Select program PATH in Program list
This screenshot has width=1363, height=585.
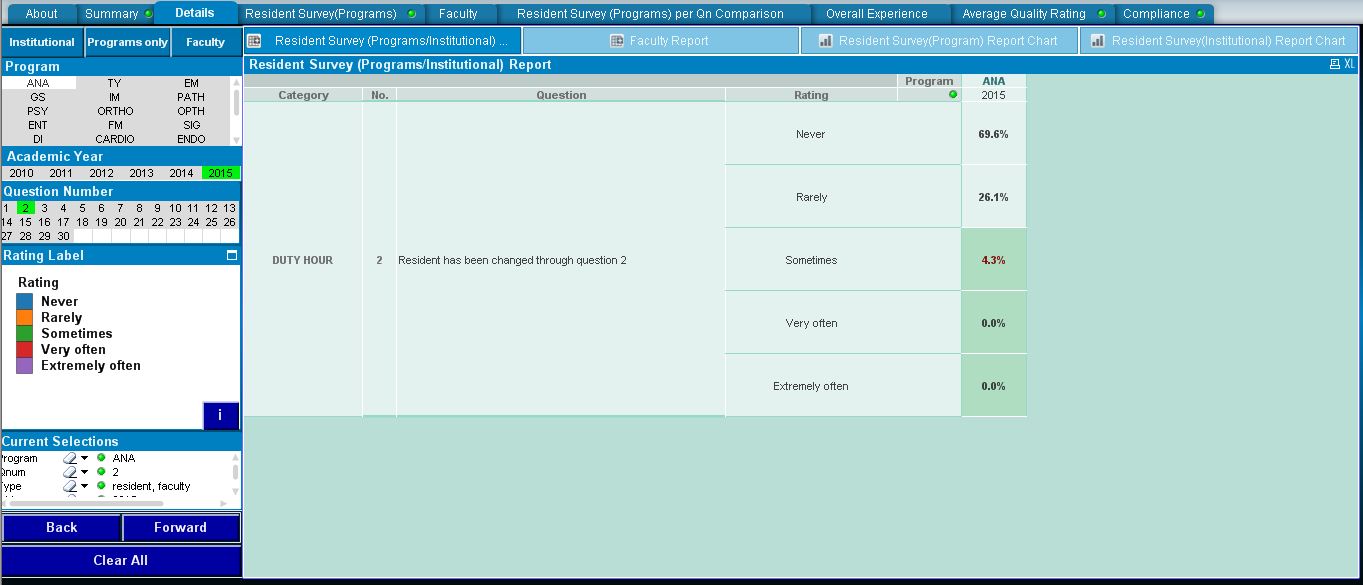[191, 97]
